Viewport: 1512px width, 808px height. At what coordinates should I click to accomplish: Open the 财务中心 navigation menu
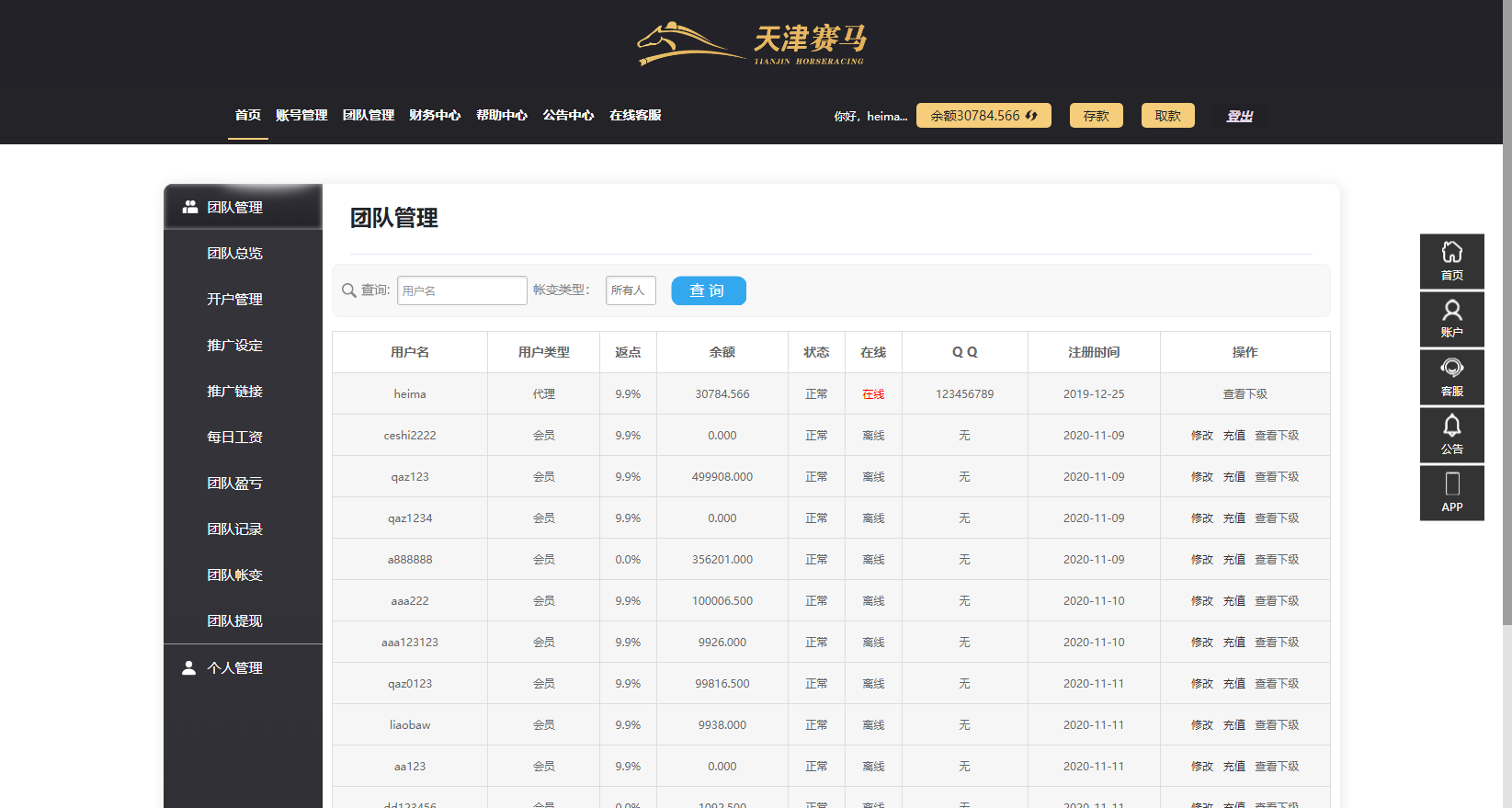click(435, 116)
